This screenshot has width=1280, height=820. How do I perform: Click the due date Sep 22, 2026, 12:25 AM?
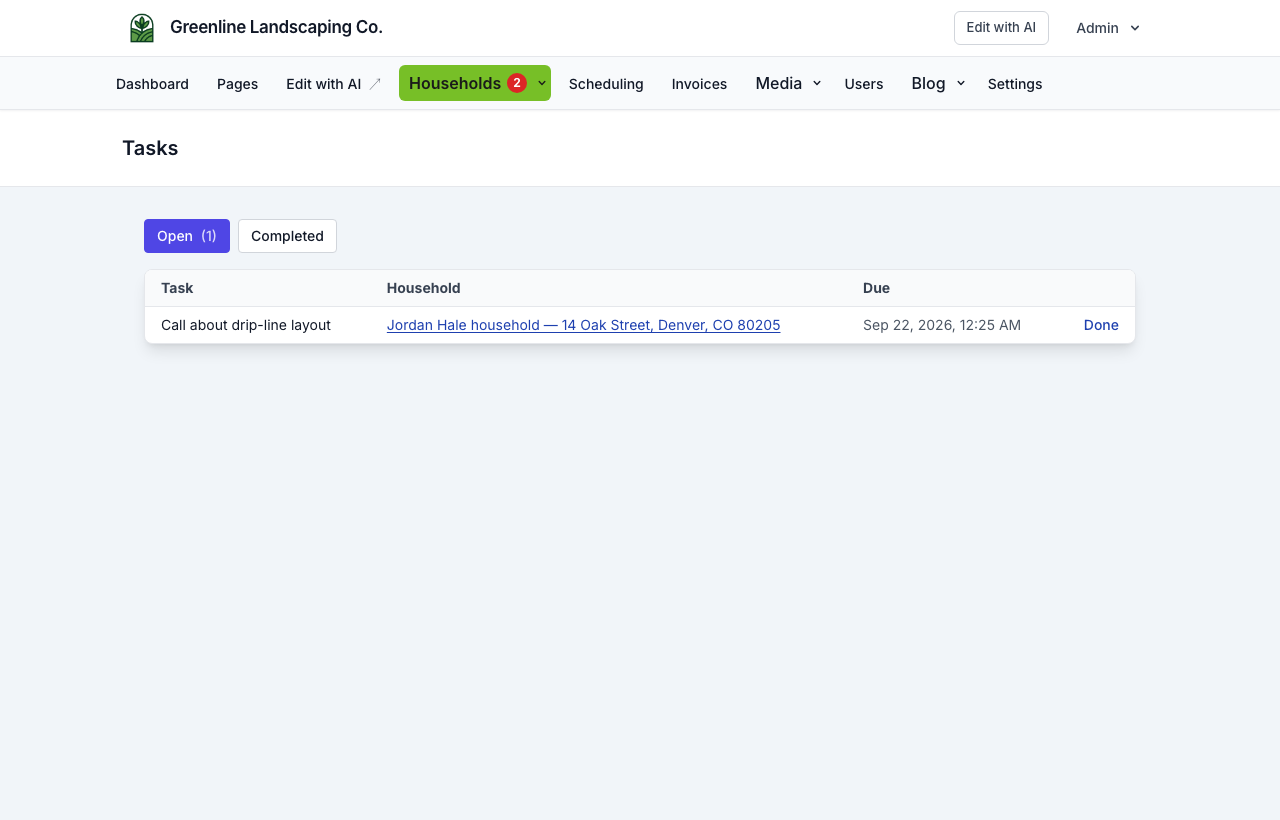click(x=942, y=325)
